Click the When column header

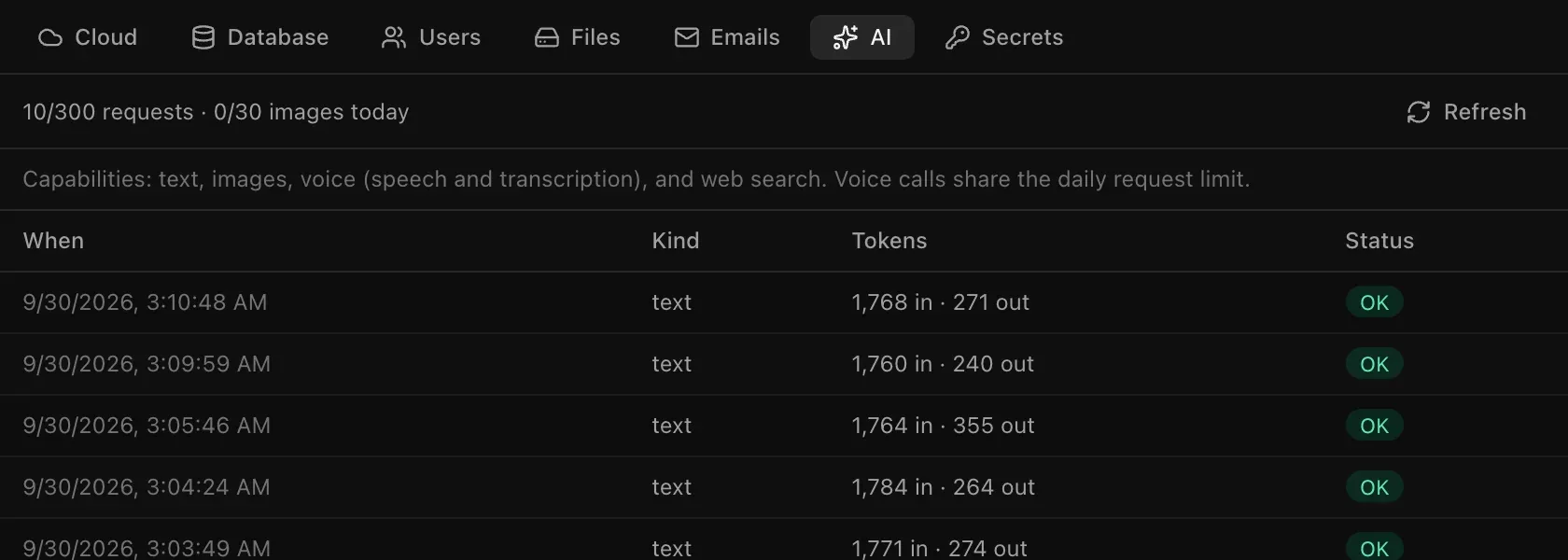pyautogui.click(x=53, y=241)
